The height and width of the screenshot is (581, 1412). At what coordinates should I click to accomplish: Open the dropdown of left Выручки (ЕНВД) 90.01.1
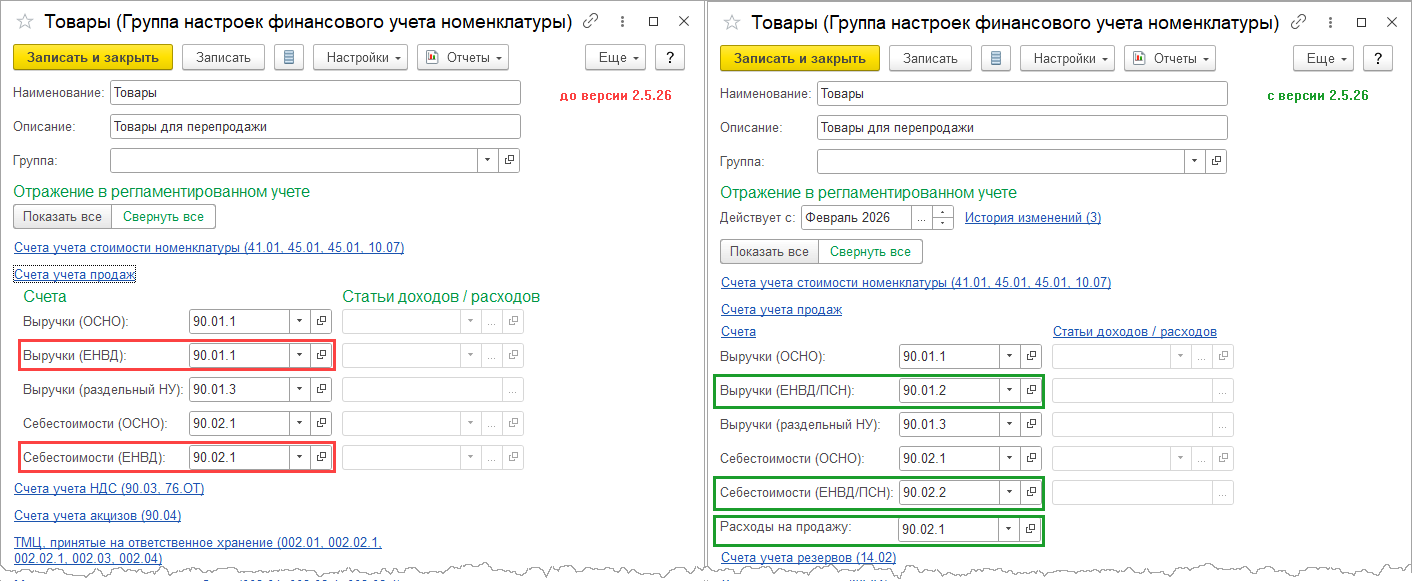click(299, 355)
